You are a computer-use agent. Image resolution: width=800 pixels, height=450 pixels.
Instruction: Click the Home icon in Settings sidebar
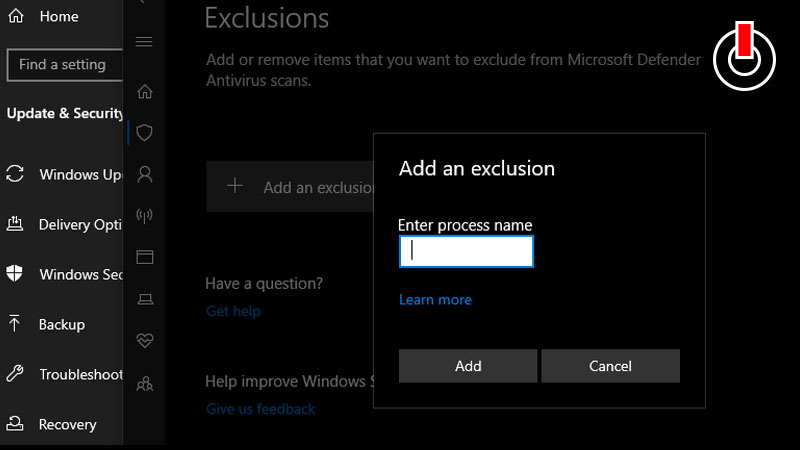click(16, 16)
